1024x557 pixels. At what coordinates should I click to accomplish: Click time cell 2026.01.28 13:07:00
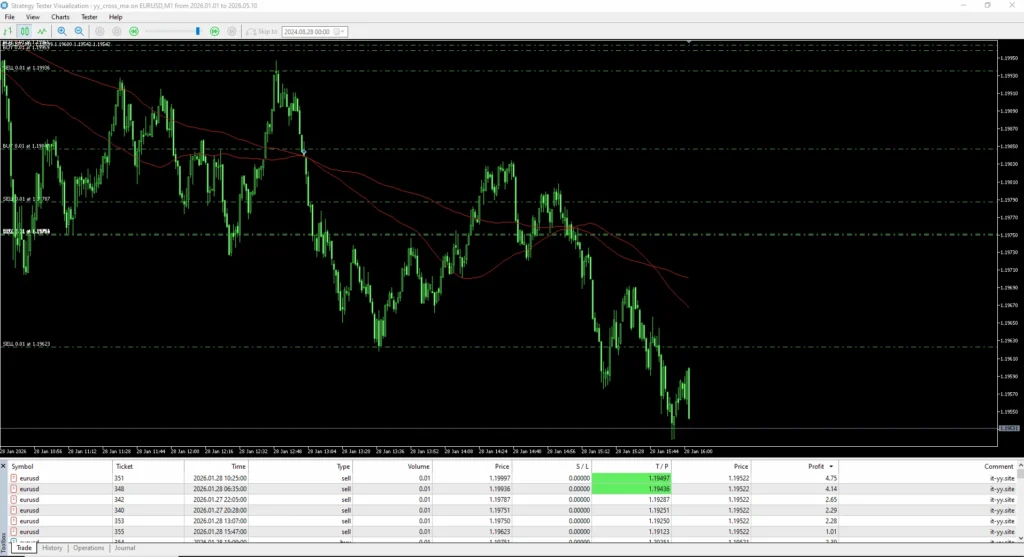220,521
